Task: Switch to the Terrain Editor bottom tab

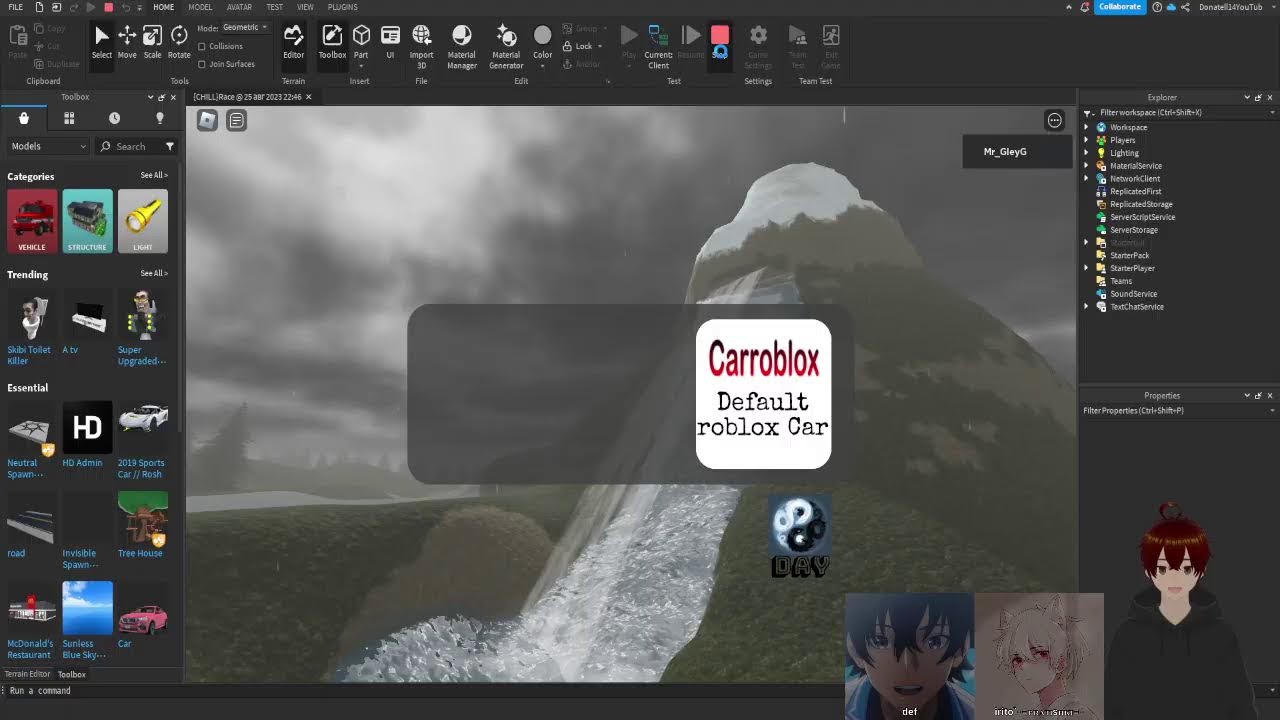Action: point(27,674)
